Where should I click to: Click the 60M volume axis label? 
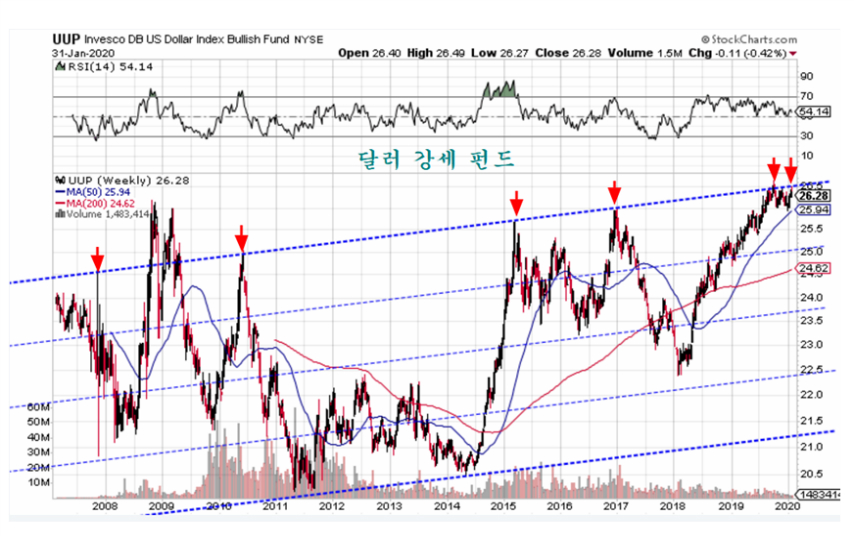click(38, 407)
